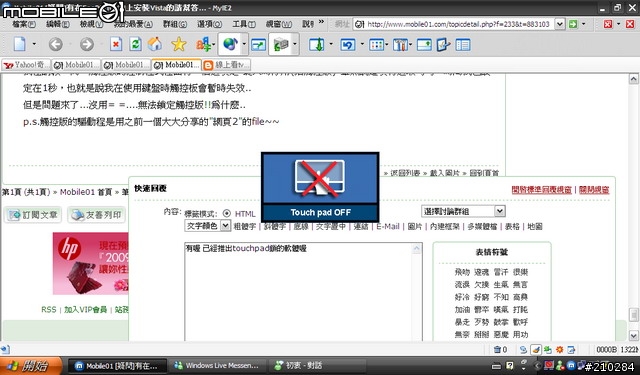Open the 開始 Start button

click(31, 366)
